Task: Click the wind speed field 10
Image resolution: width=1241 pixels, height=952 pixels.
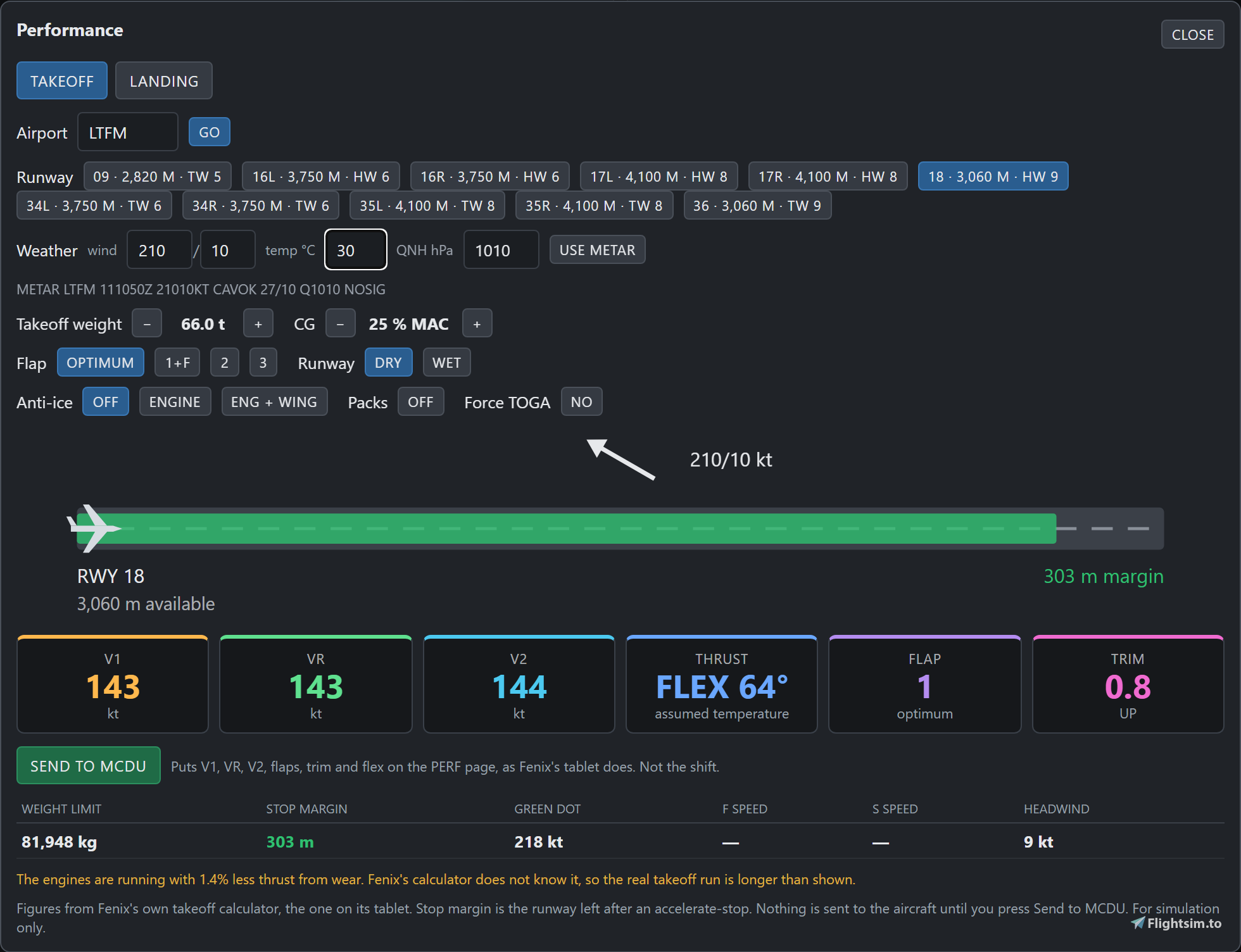Action: (228, 250)
